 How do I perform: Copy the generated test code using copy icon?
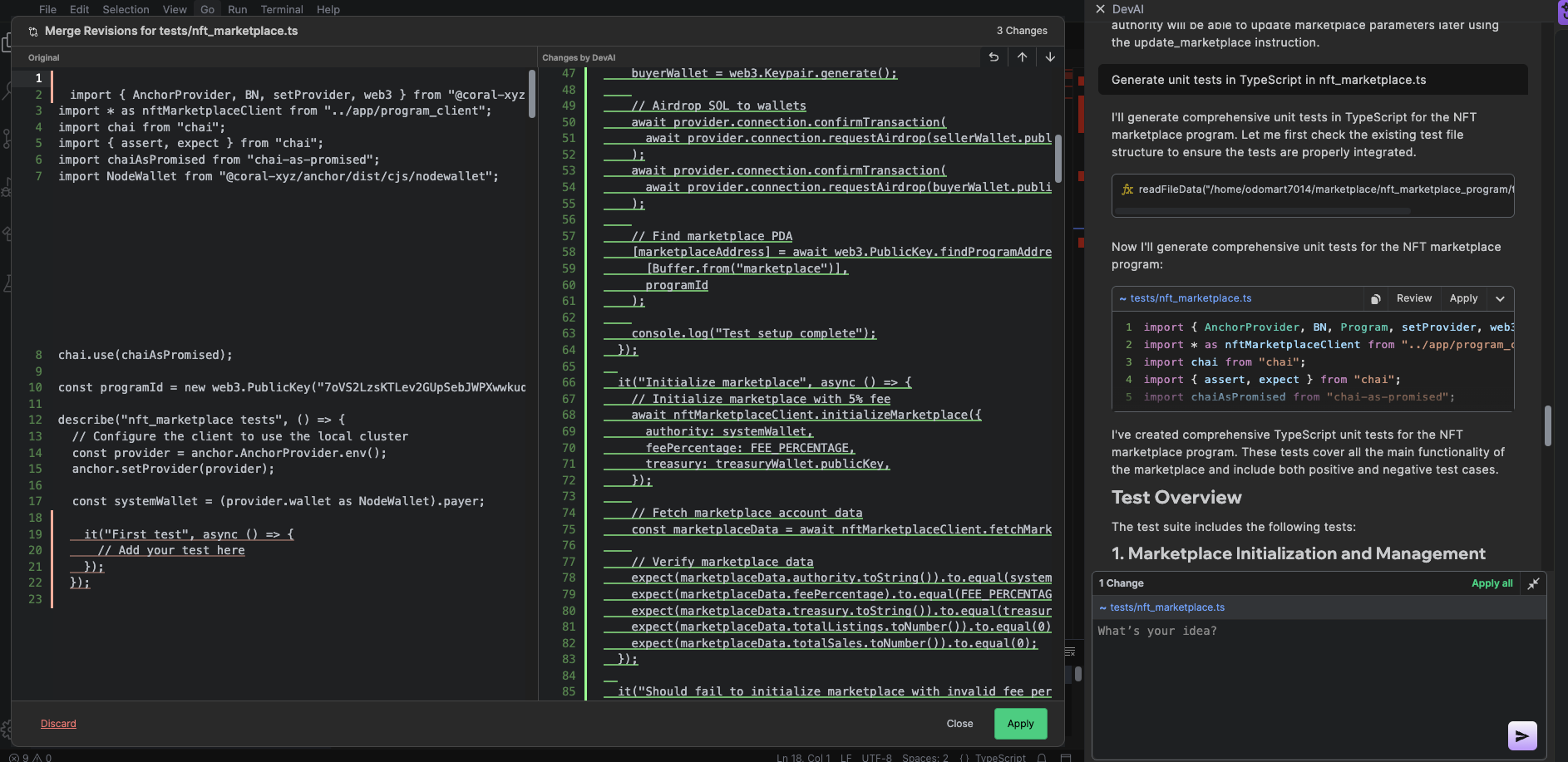(x=1376, y=298)
